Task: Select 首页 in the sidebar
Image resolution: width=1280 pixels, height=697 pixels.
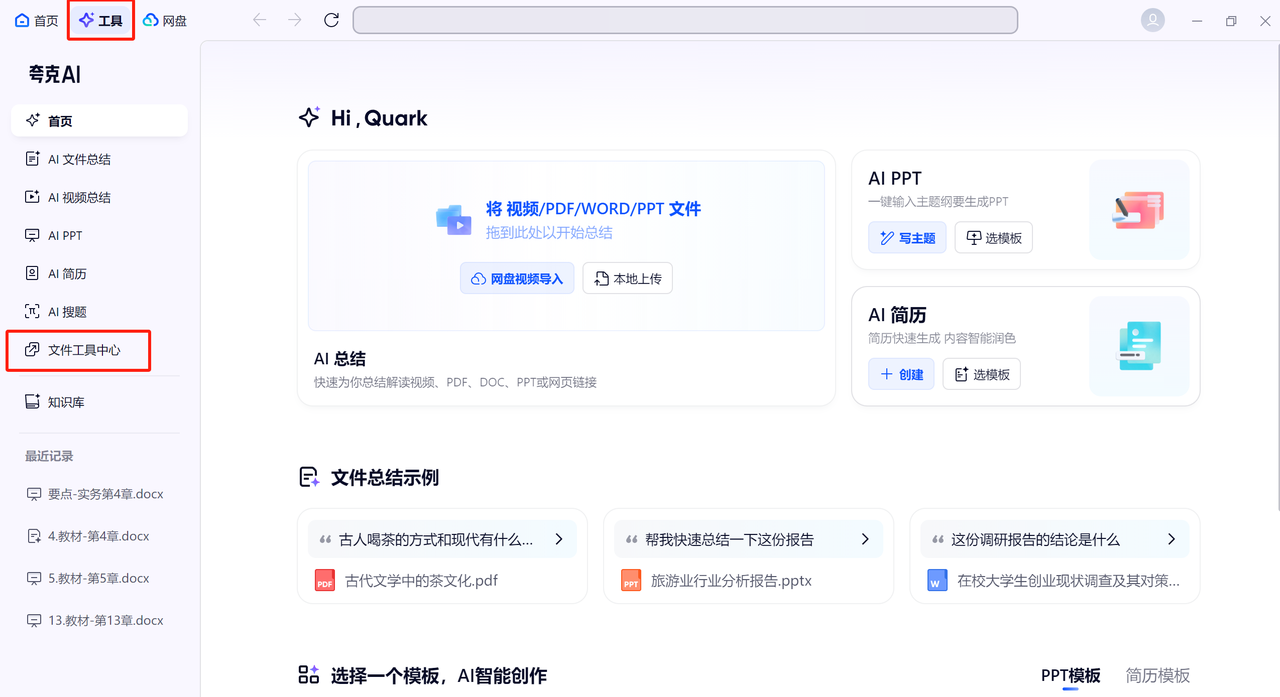Action: point(99,120)
